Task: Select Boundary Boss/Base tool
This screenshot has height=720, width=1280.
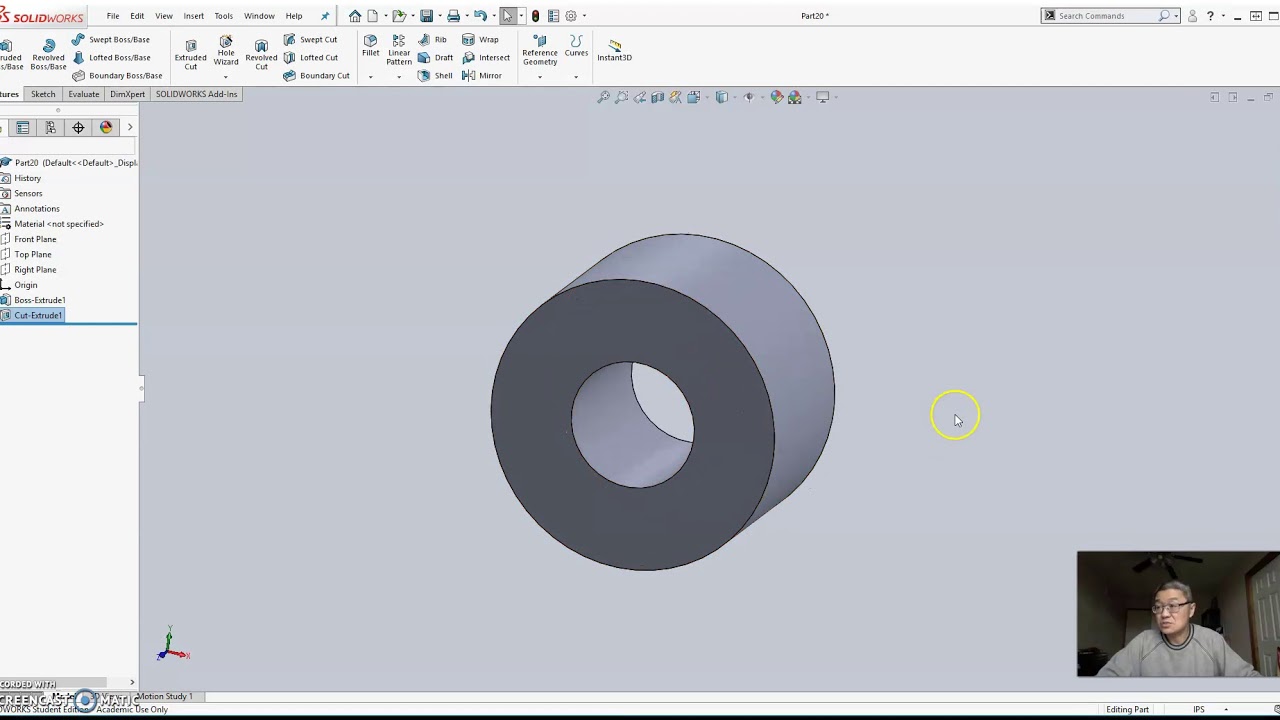Action: tap(117, 75)
